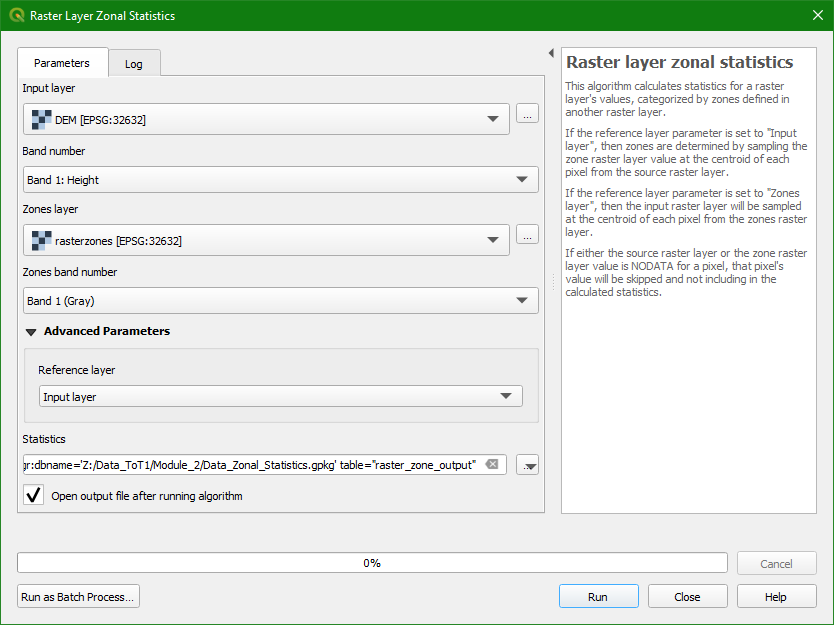Disable open output file after running

tap(34, 495)
